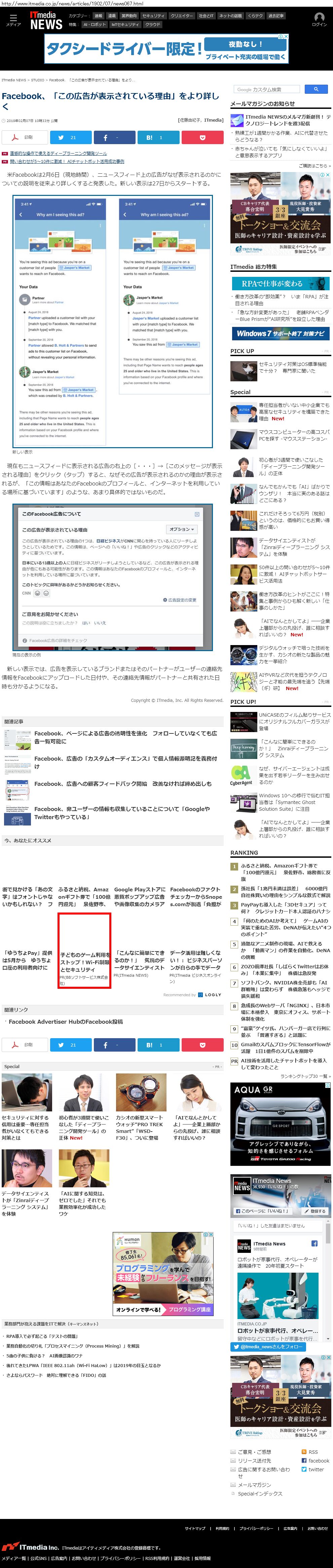
Task: Enlarge the 新しい表示 phone screenshots image
Action: point(113,322)
